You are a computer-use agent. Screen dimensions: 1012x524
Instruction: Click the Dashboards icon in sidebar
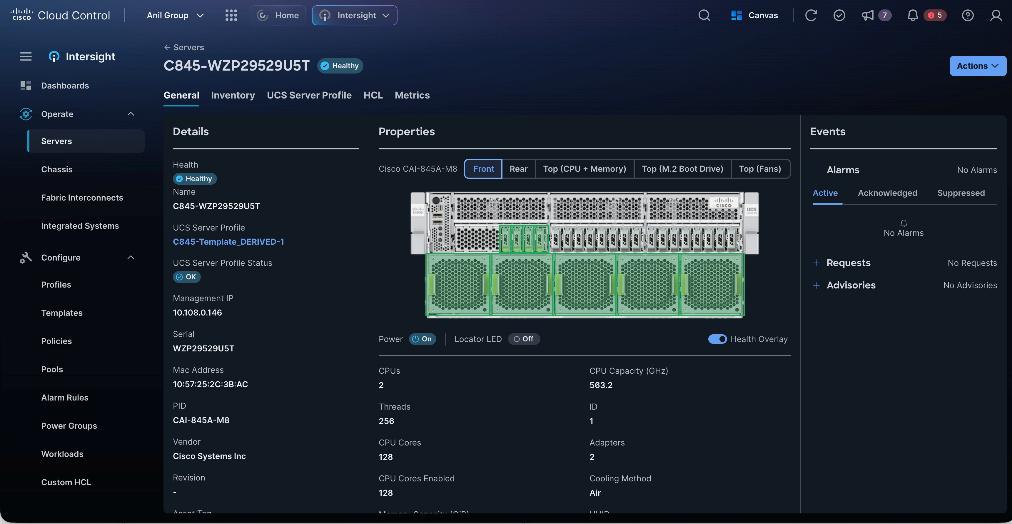tap(26, 85)
